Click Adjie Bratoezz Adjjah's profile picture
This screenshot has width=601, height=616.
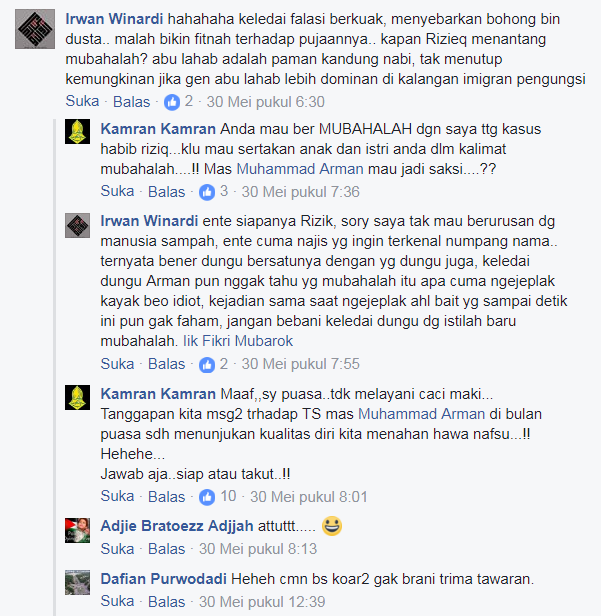pyautogui.click(x=77, y=530)
